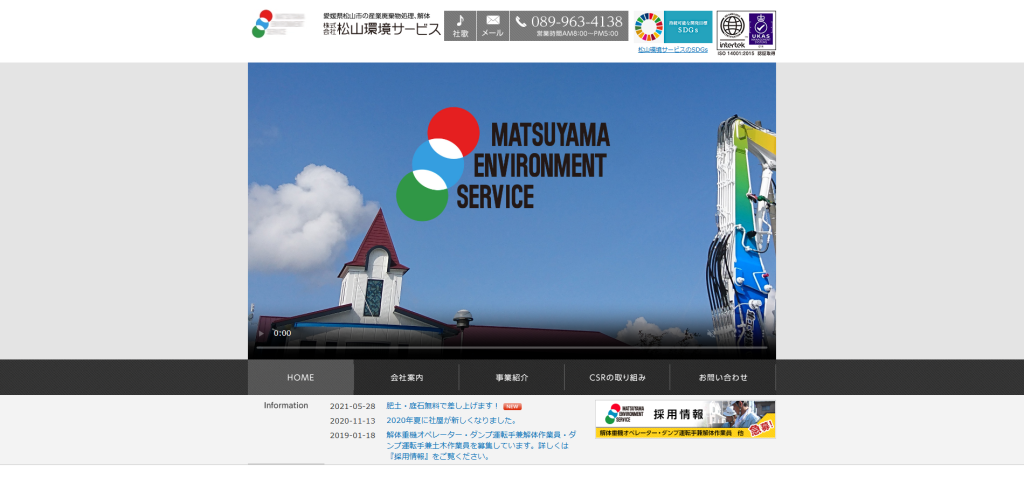This screenshot has height=485, width=1024.
Task: Click the 採用情報 recruitment banner
Action: [685, 419]
